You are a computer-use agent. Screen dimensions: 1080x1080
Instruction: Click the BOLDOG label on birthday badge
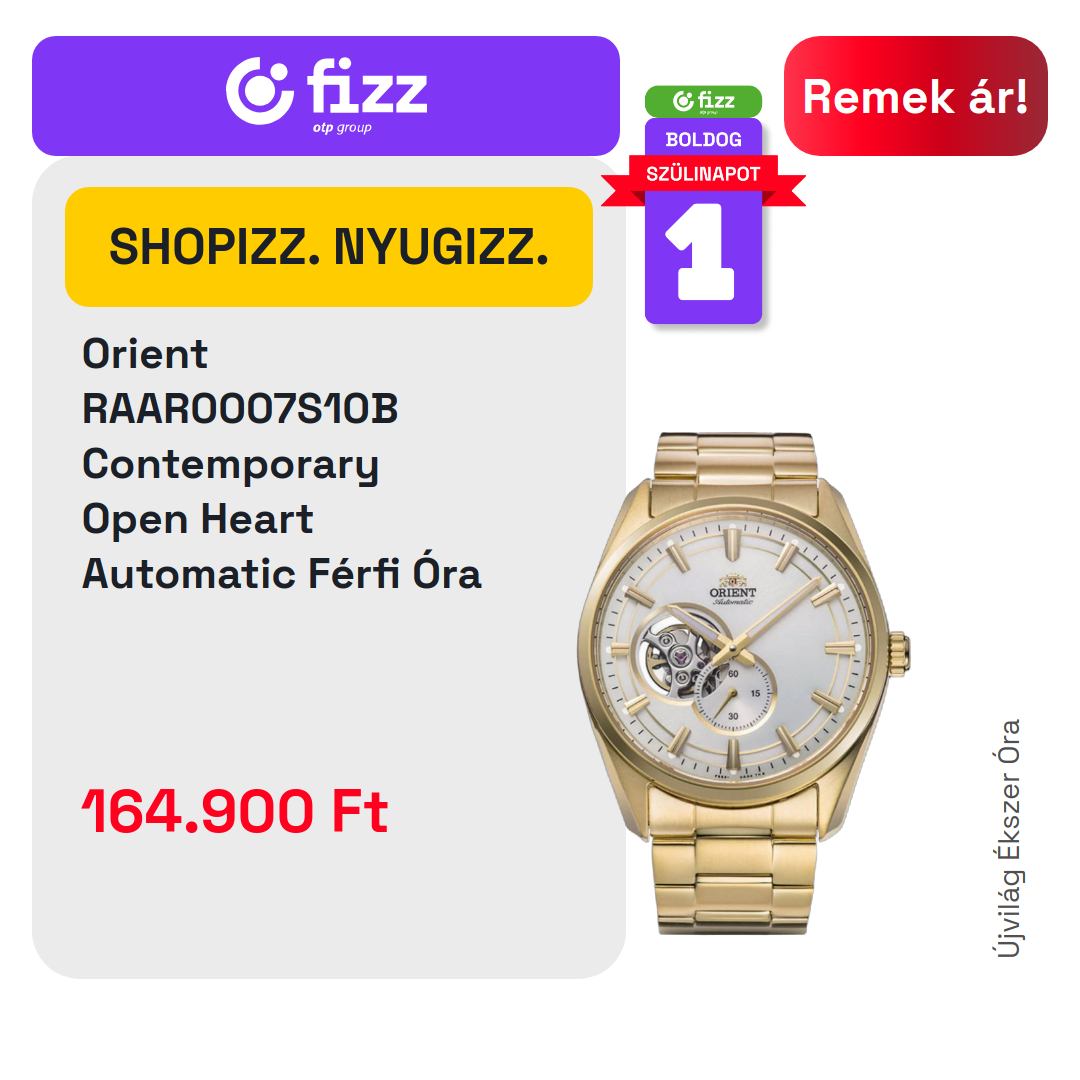[703, 140]
